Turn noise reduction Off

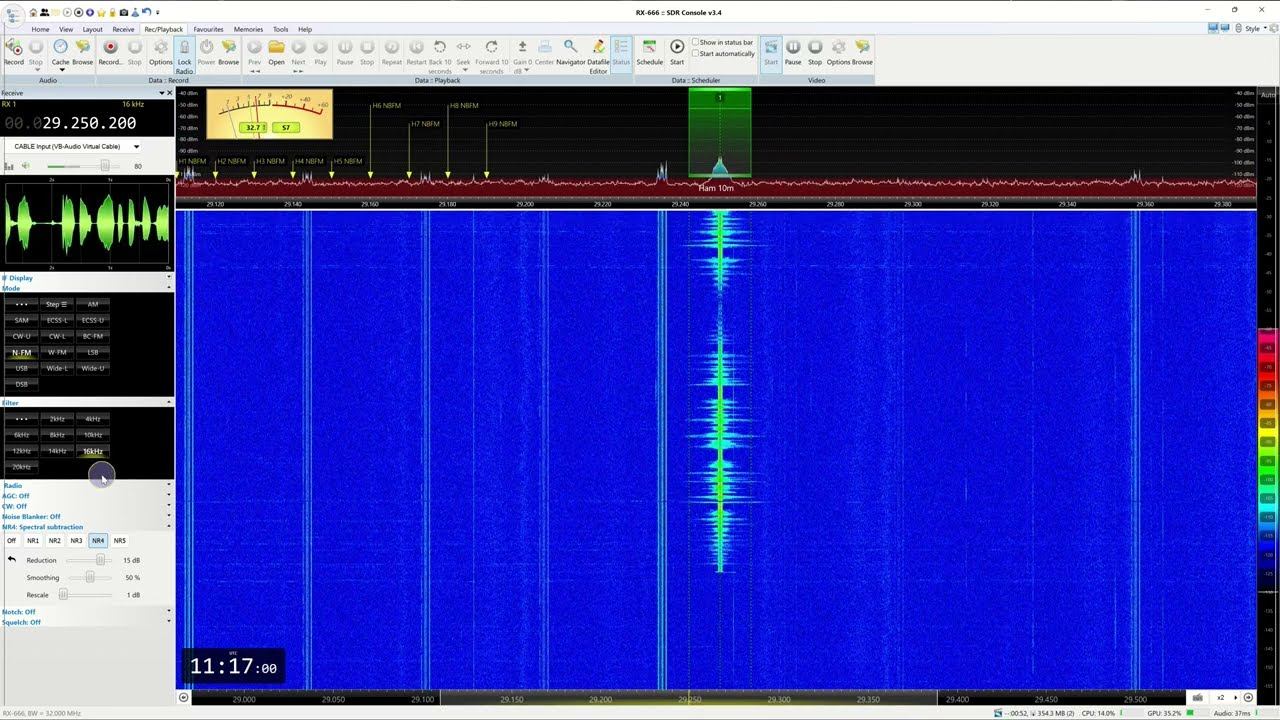12,541
